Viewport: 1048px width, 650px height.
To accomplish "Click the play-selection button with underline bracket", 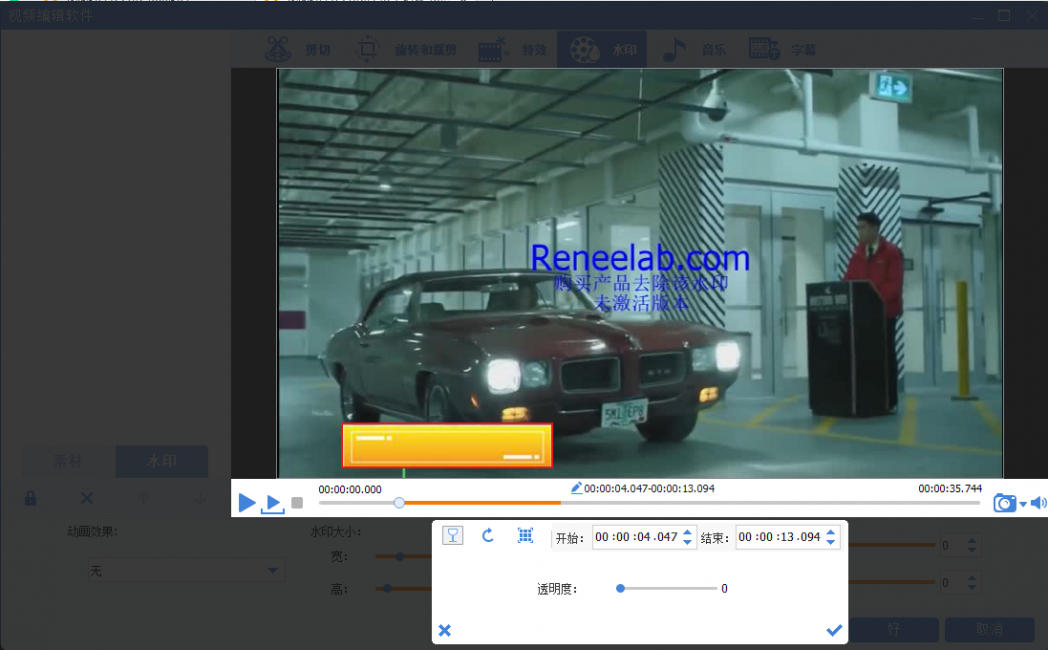I will click(x=273, y=504).
